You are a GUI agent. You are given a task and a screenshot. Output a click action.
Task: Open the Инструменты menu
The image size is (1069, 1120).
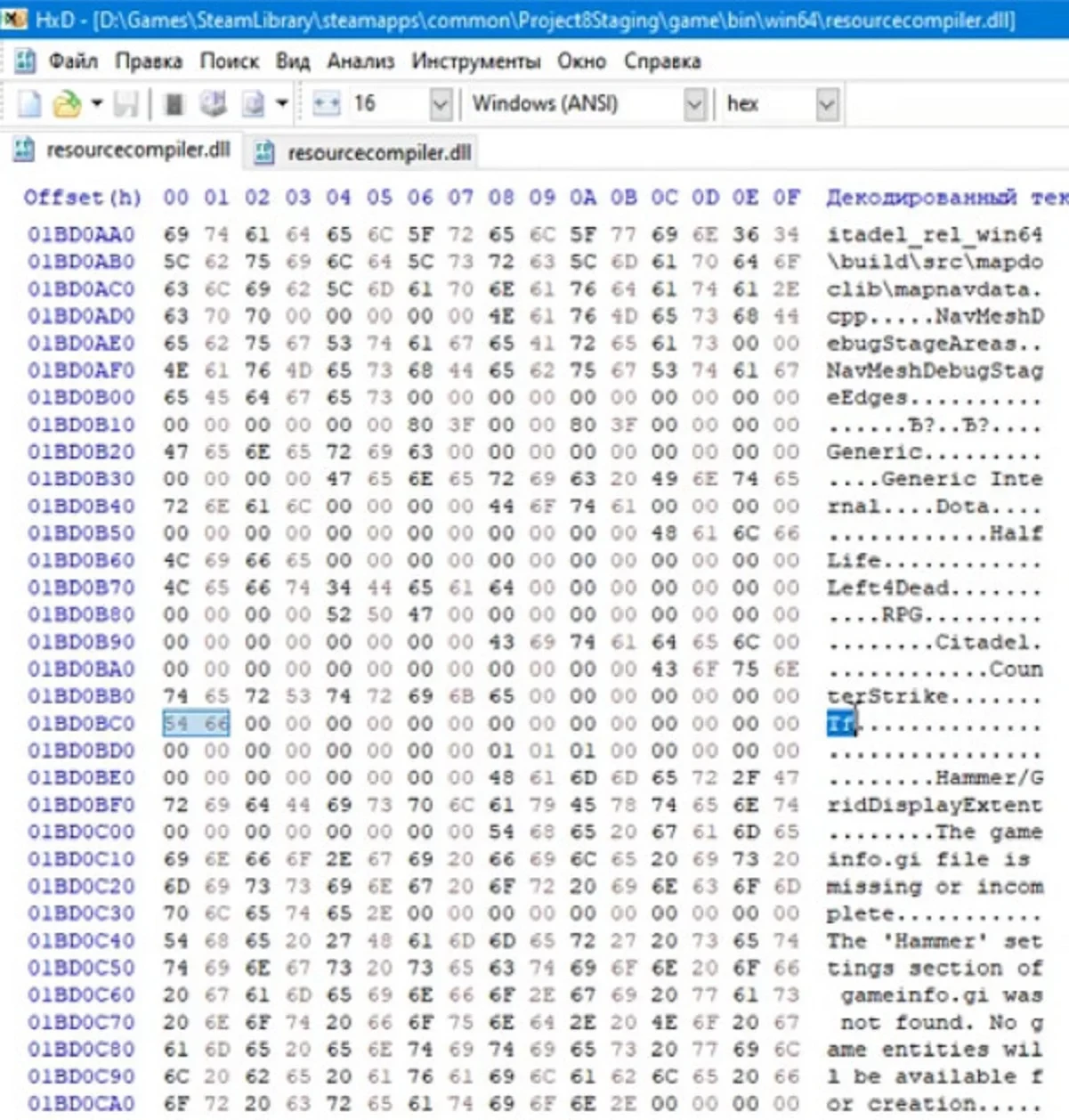475,61
